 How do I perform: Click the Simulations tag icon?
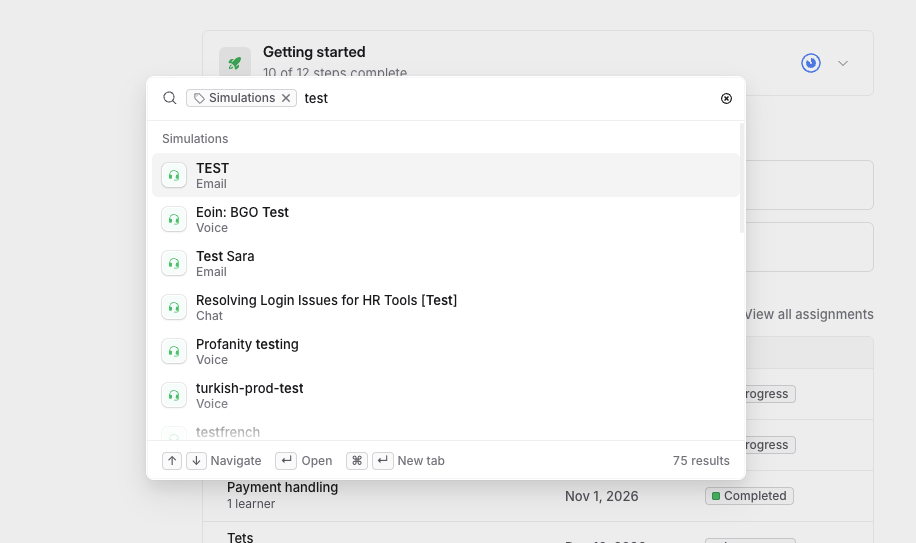(199, 98)
